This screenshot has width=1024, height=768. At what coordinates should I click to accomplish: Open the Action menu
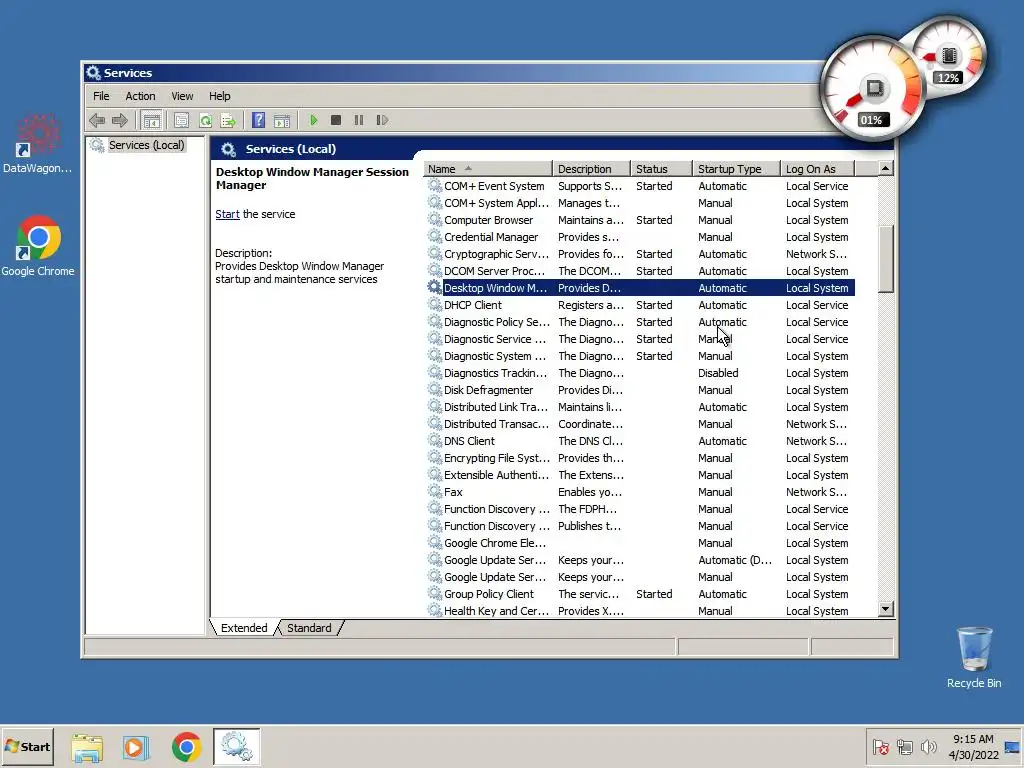(140, 96)
